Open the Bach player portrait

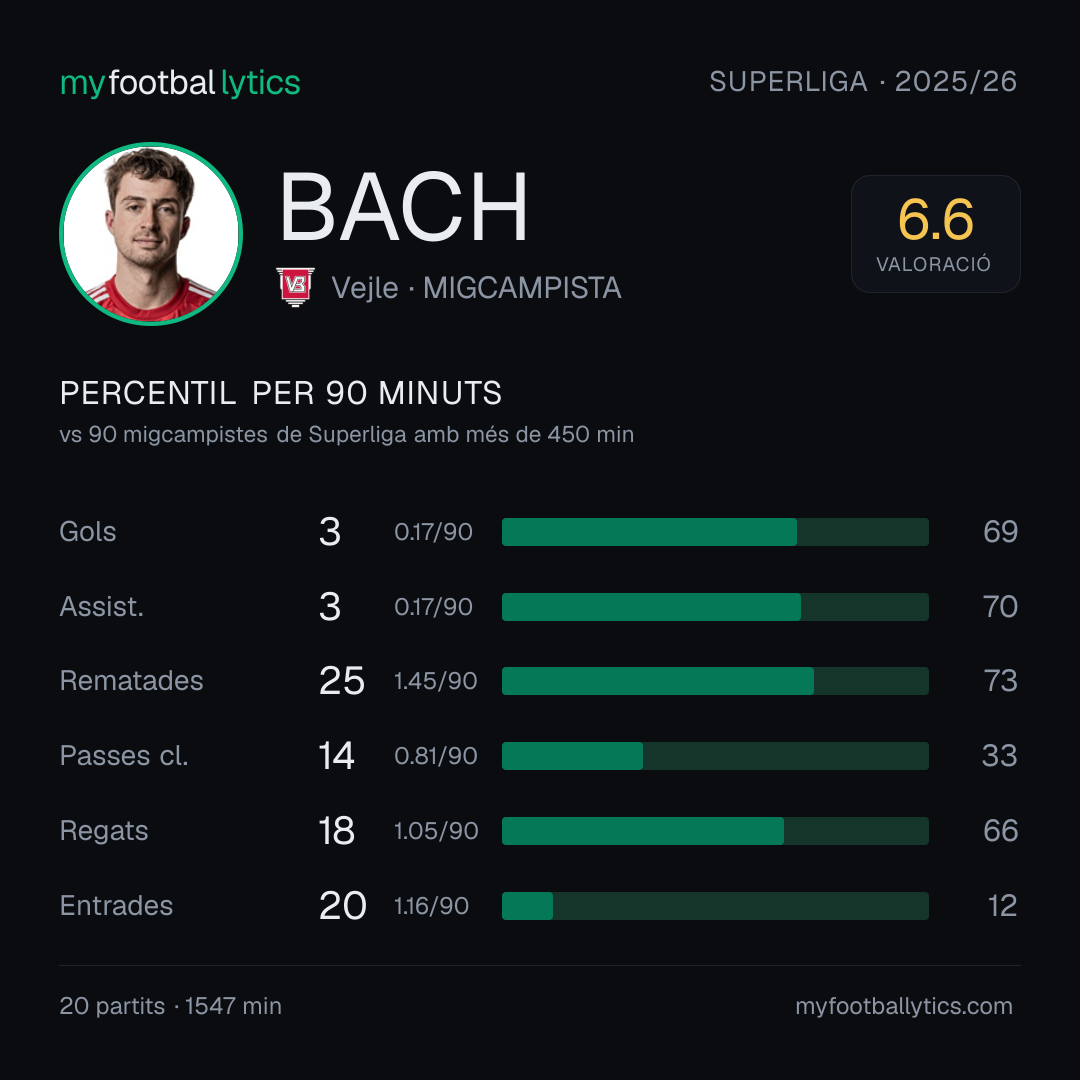151,233
